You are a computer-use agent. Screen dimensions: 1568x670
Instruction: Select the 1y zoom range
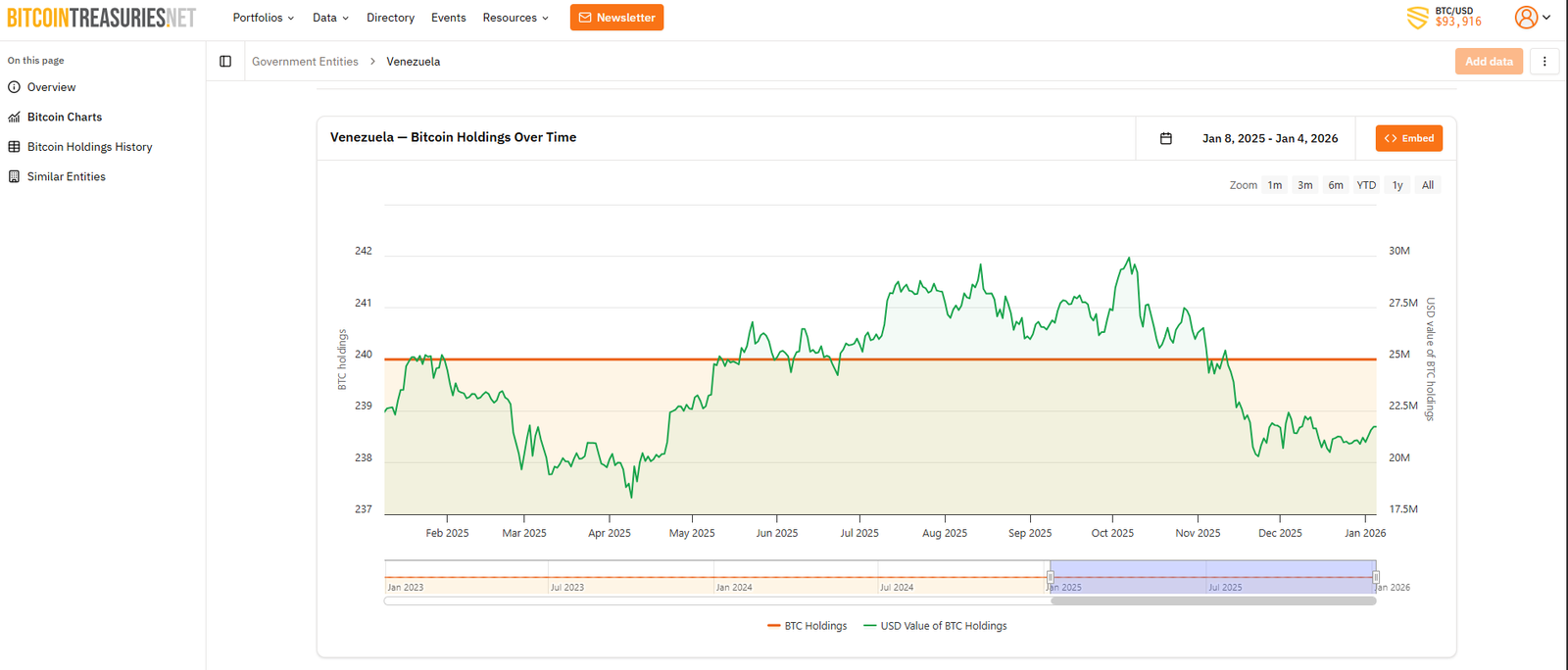coord(1397,185)
